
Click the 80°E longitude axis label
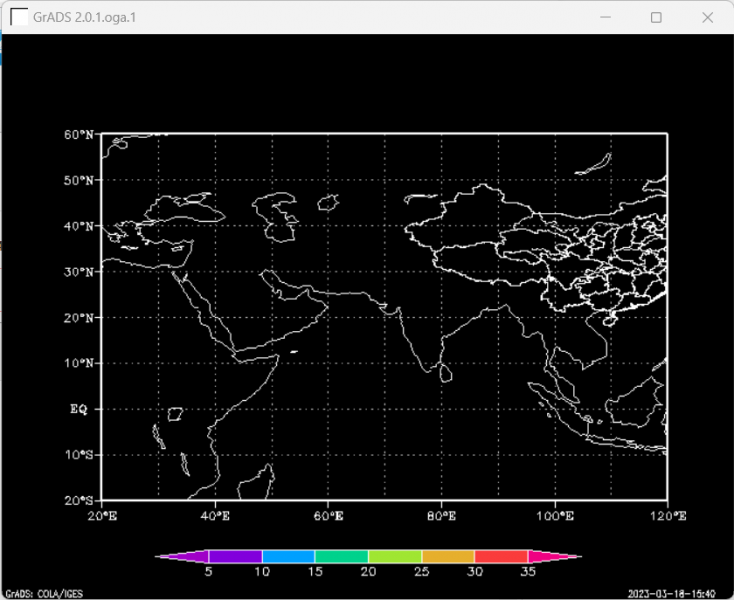click(x=441, y=516)
